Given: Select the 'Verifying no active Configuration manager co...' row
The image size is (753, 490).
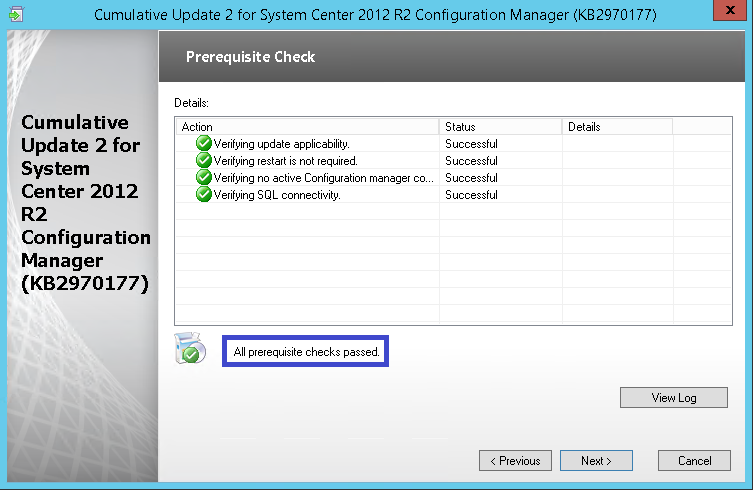Looking at the screenshot, I should tap(453, 178).
